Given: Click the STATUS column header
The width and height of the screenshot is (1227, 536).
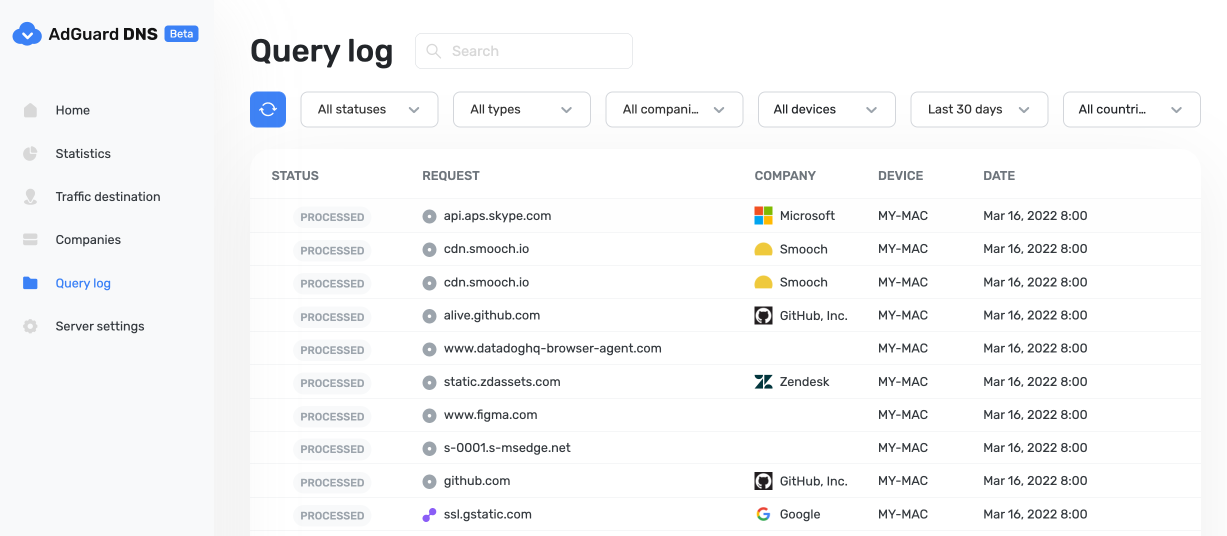Looking at the screenshot, I should pos(295,175).
